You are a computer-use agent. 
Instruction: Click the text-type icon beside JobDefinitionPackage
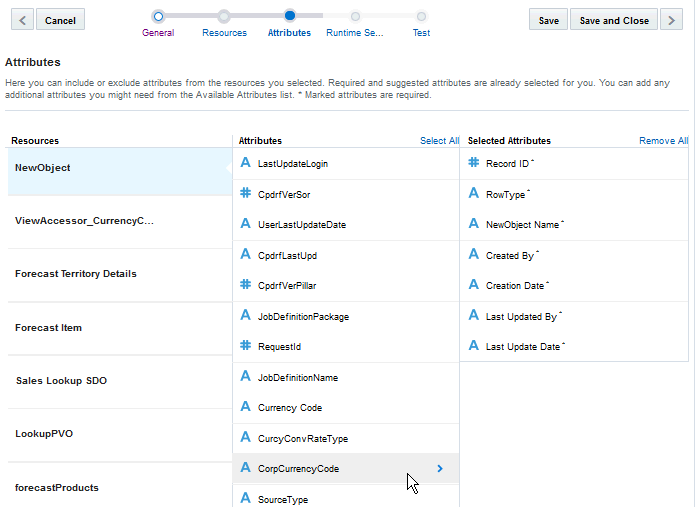click(x=245, y=316)
